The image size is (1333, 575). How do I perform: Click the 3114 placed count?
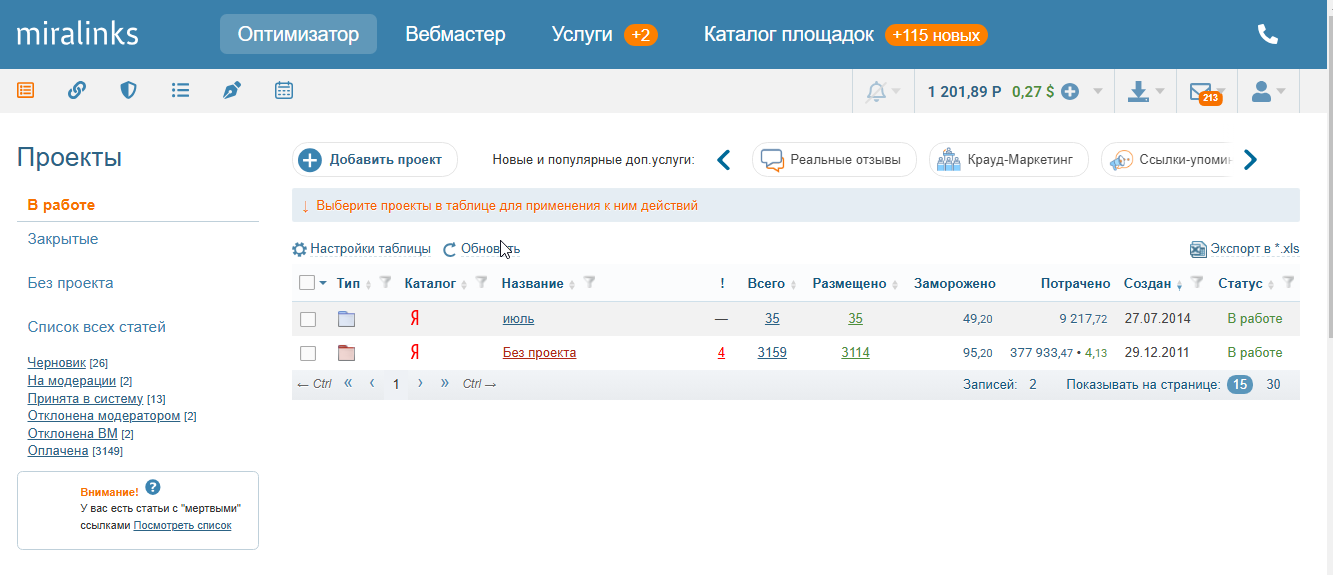pos(855,353)
